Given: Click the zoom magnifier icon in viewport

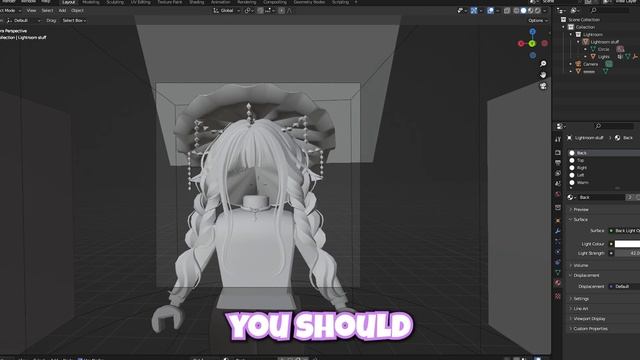Looking at the screenshot, I should click(543, 64).
